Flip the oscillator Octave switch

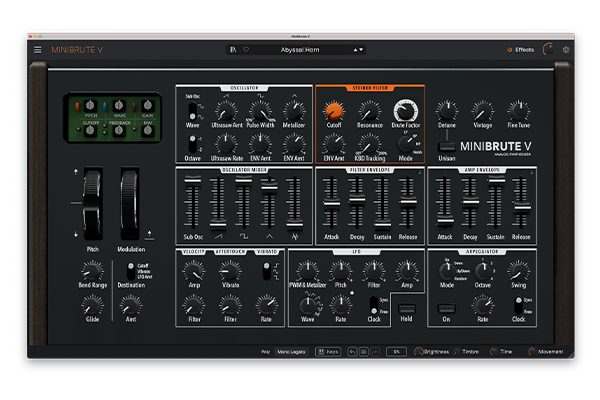[x=192, y=144]
